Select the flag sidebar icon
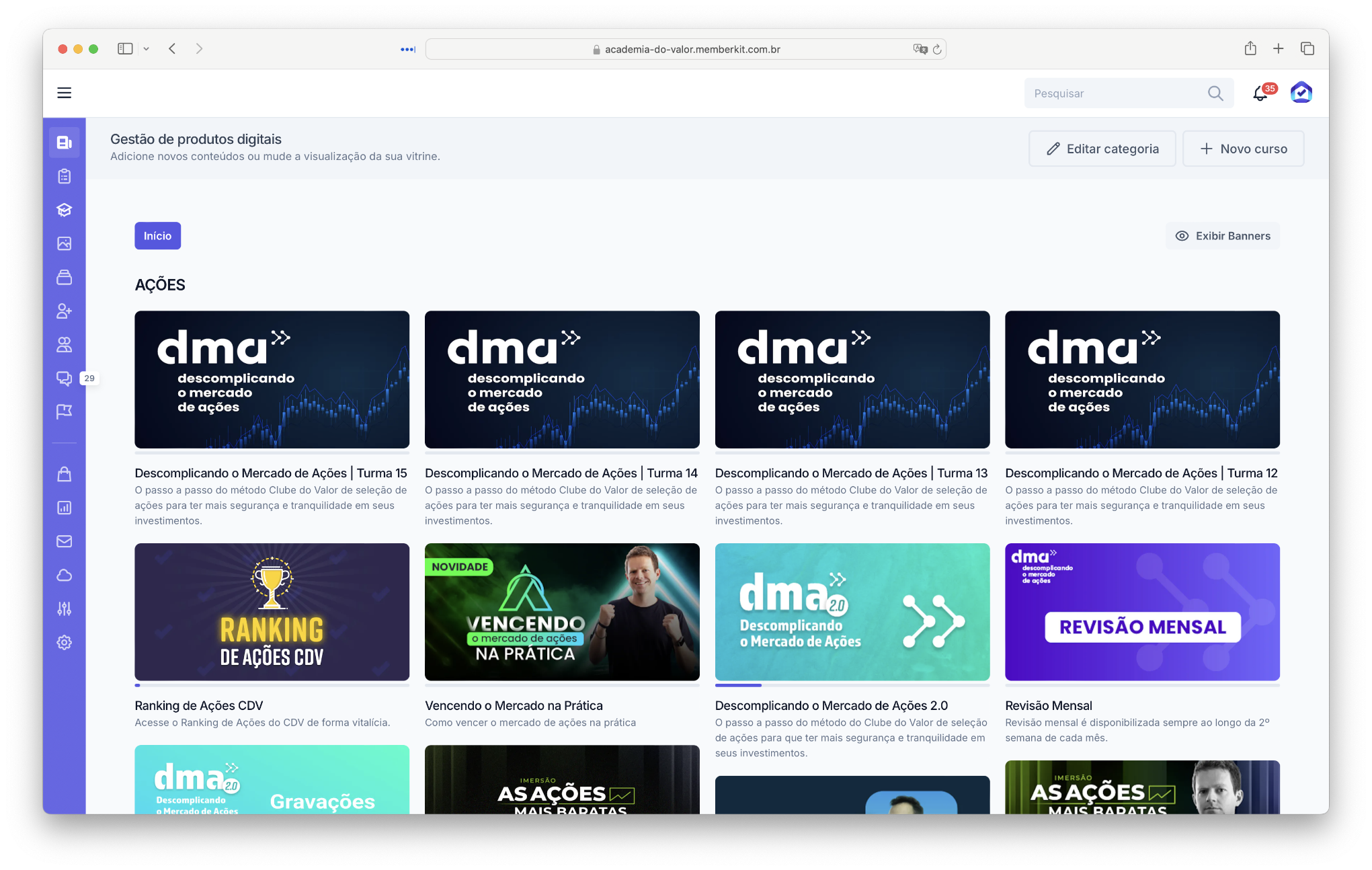 65,411
